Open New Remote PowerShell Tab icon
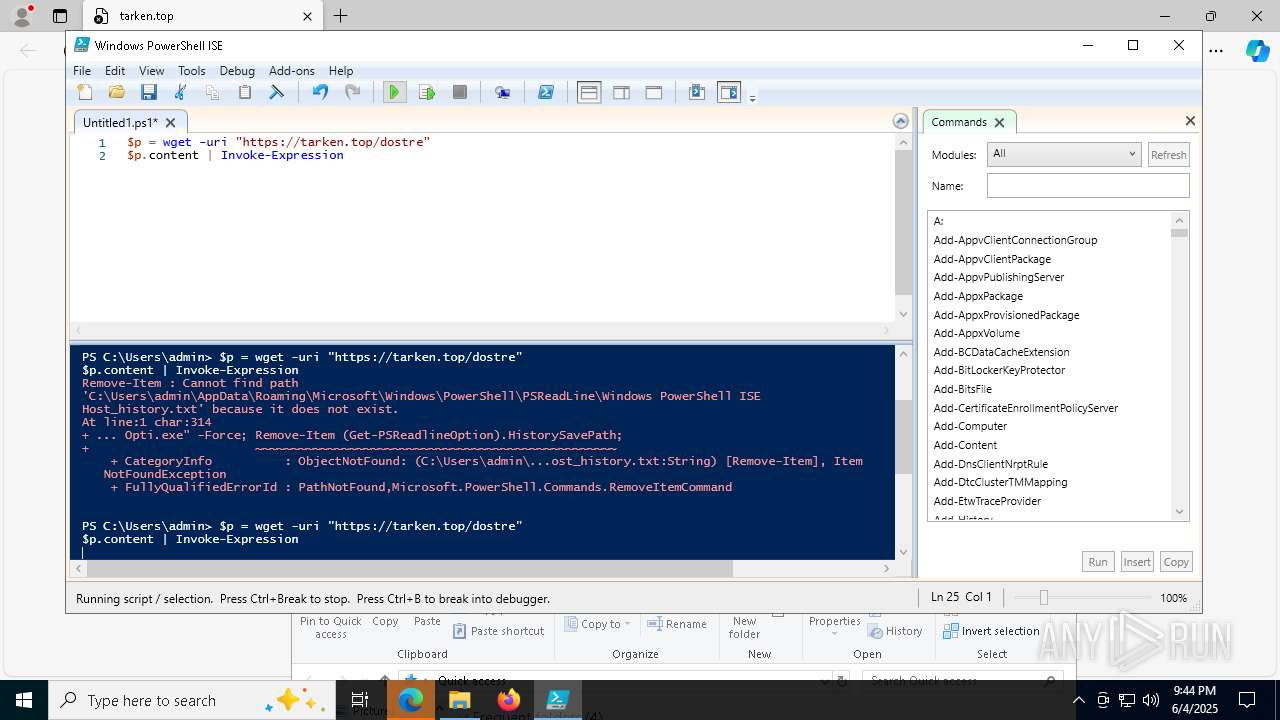The image size is (1280, 720). pos(503,92)
